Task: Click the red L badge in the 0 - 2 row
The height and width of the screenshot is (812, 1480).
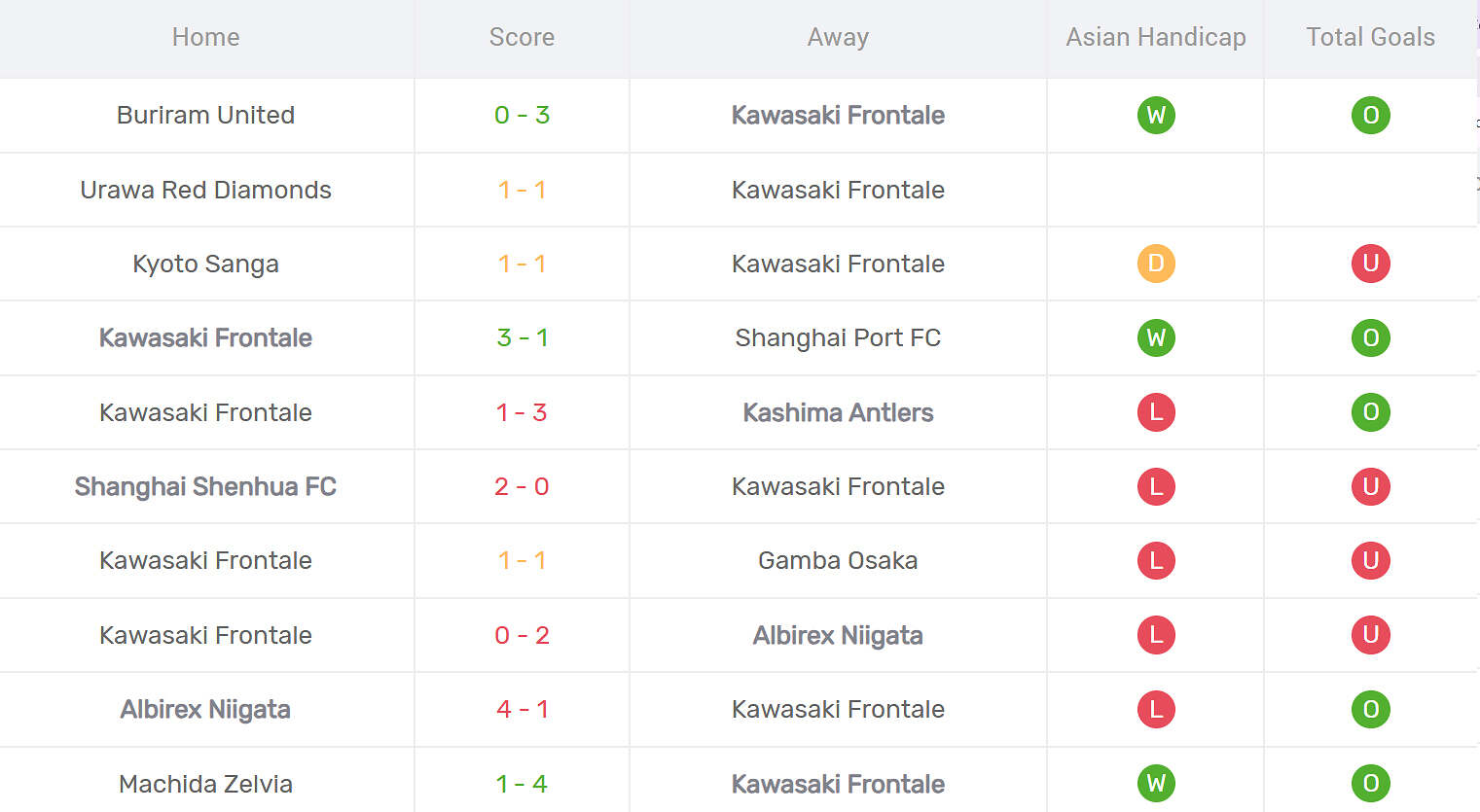Action: pos(1156,635)
